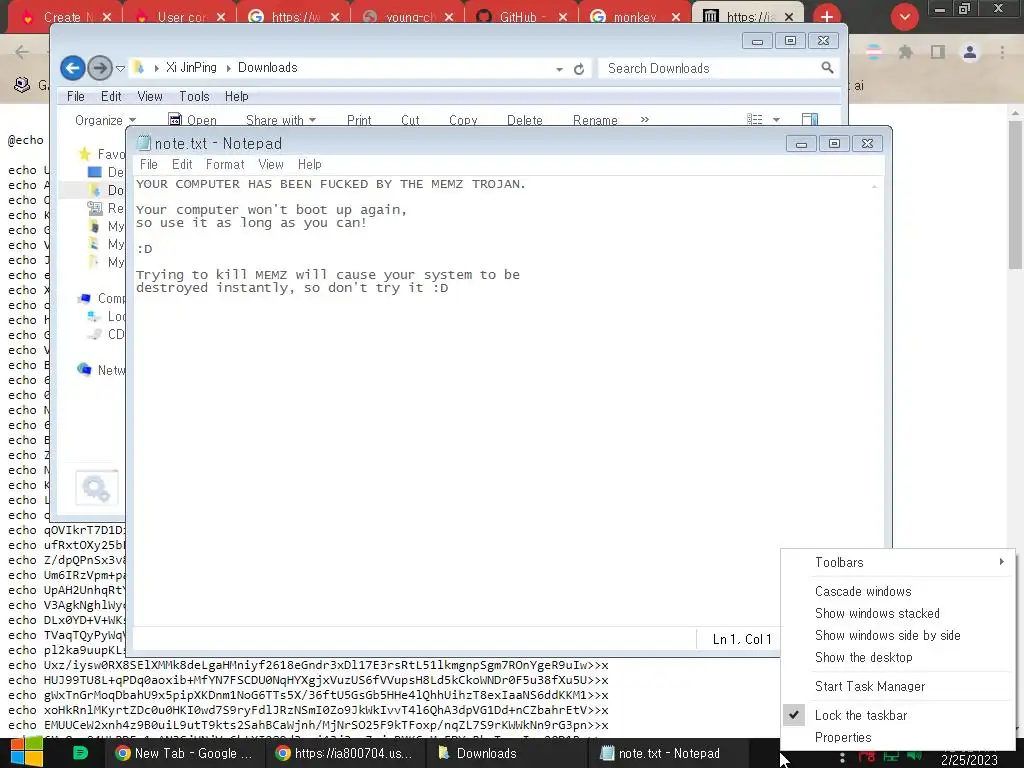Open the Notepad Help menu
This screenshot has height=768, width=1024.
(310, 165)
